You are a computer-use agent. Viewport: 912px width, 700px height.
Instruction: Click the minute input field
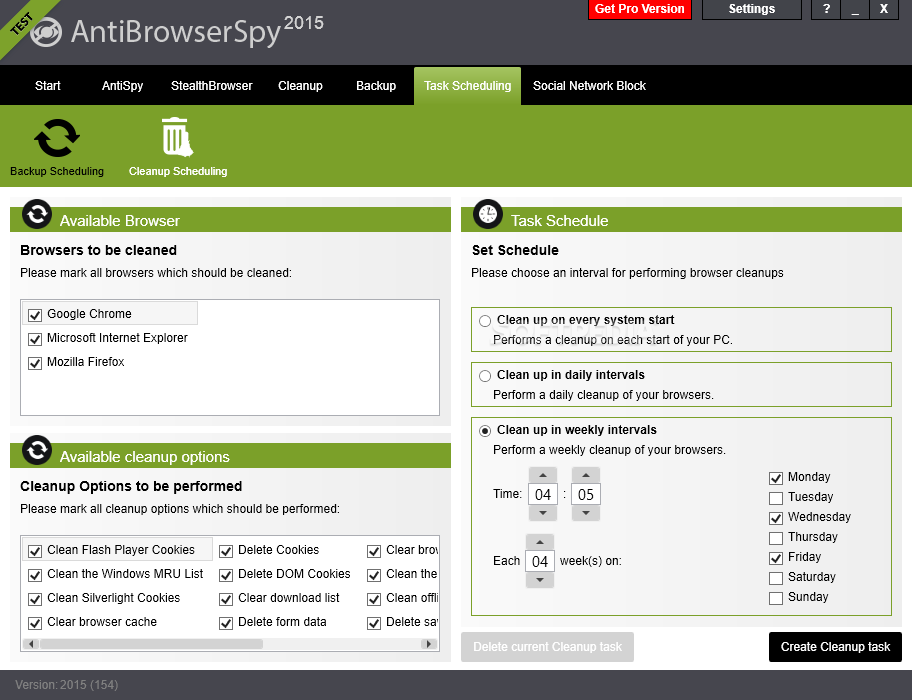pyautogui.click(x=586, y=494)
